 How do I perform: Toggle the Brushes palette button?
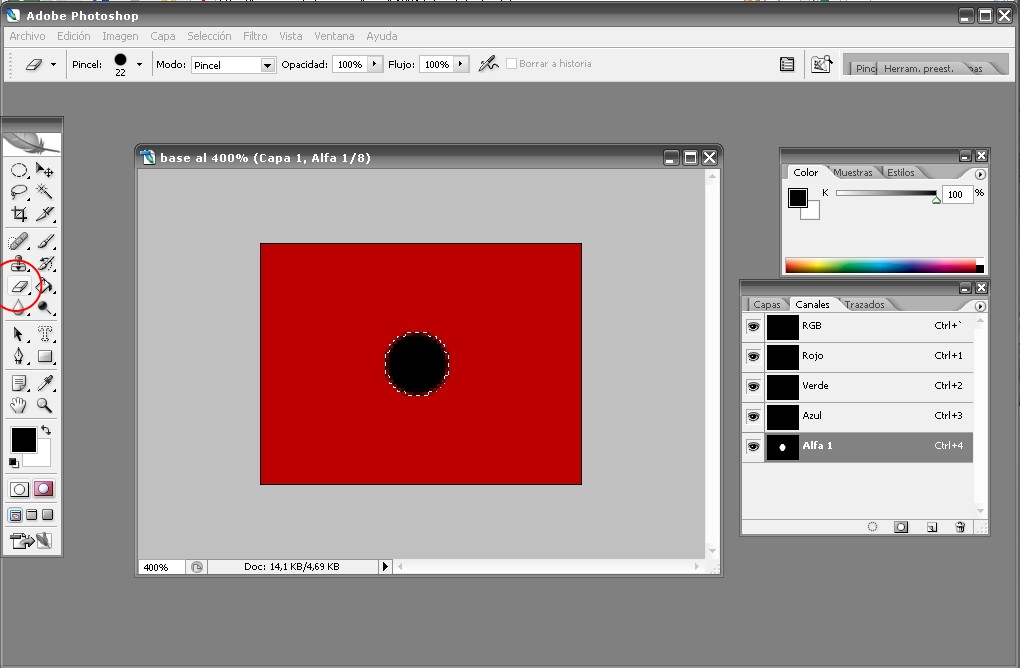[x=822, y=64]
